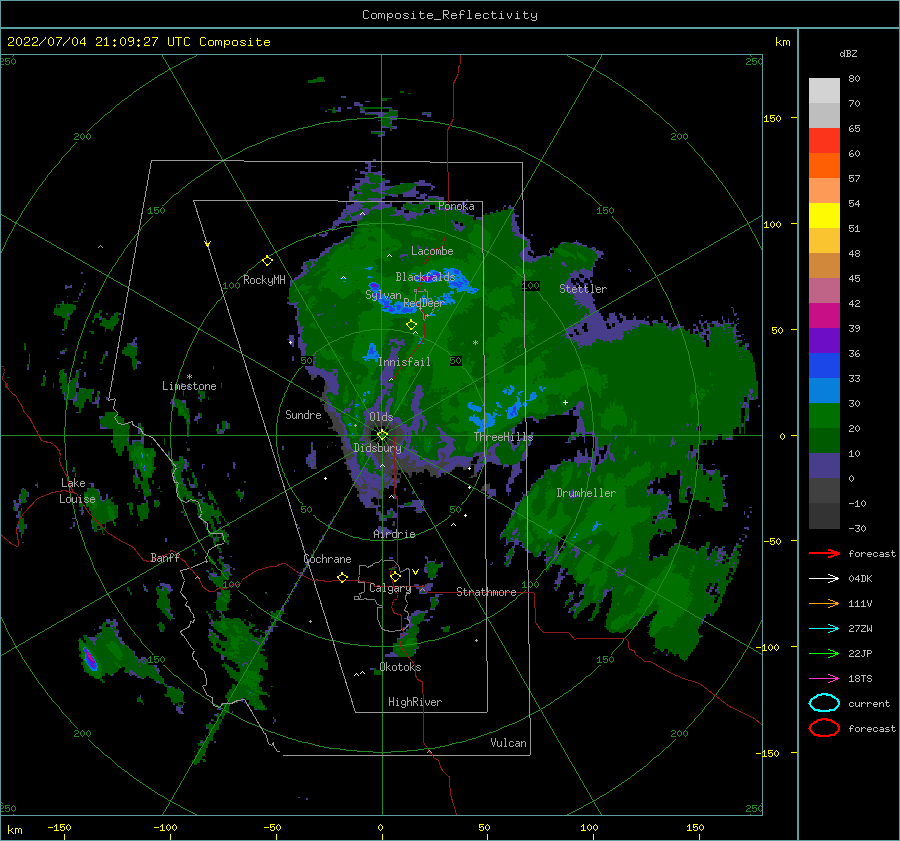Click the RockyMH label
This screenshot has width=900, height=841.
coord(264,280)
